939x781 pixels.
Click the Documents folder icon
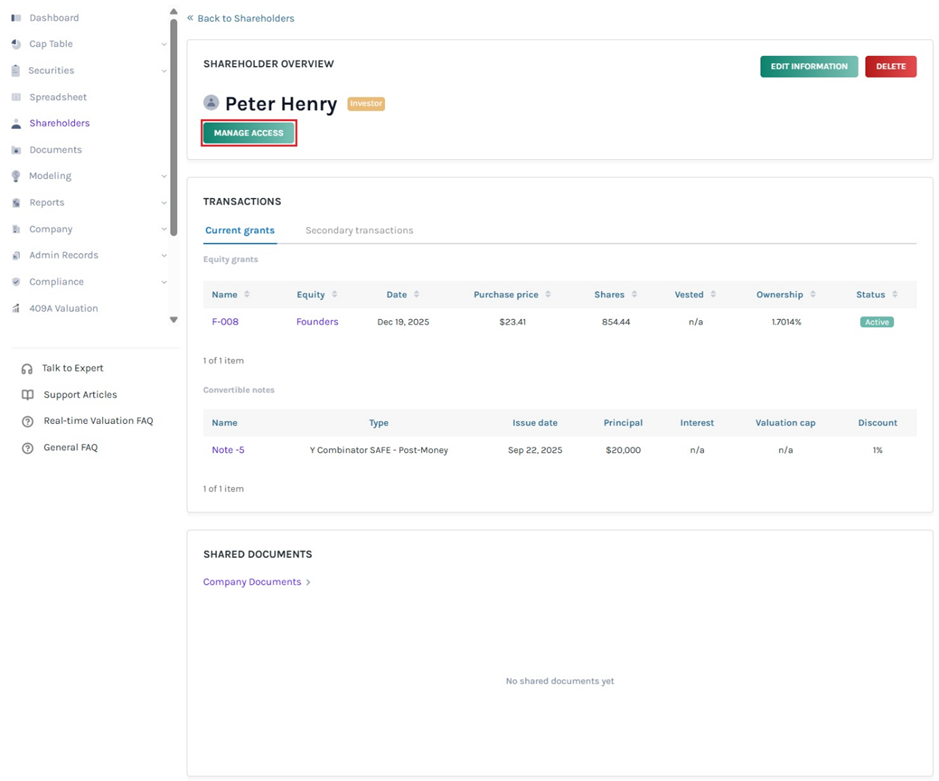(x=16, y=150)
